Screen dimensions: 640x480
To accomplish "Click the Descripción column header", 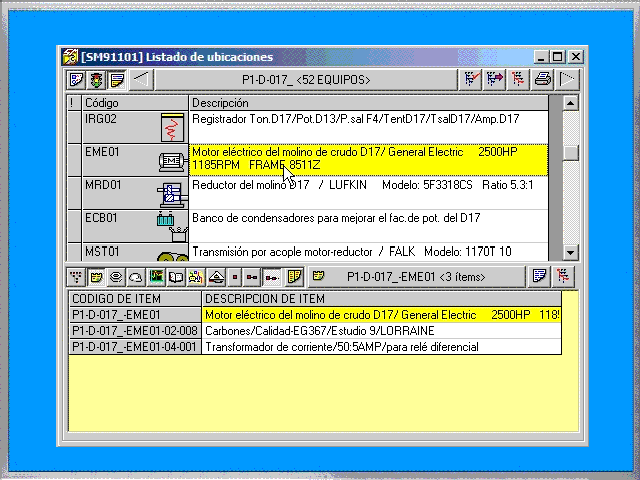I will (x=368, y=103).
